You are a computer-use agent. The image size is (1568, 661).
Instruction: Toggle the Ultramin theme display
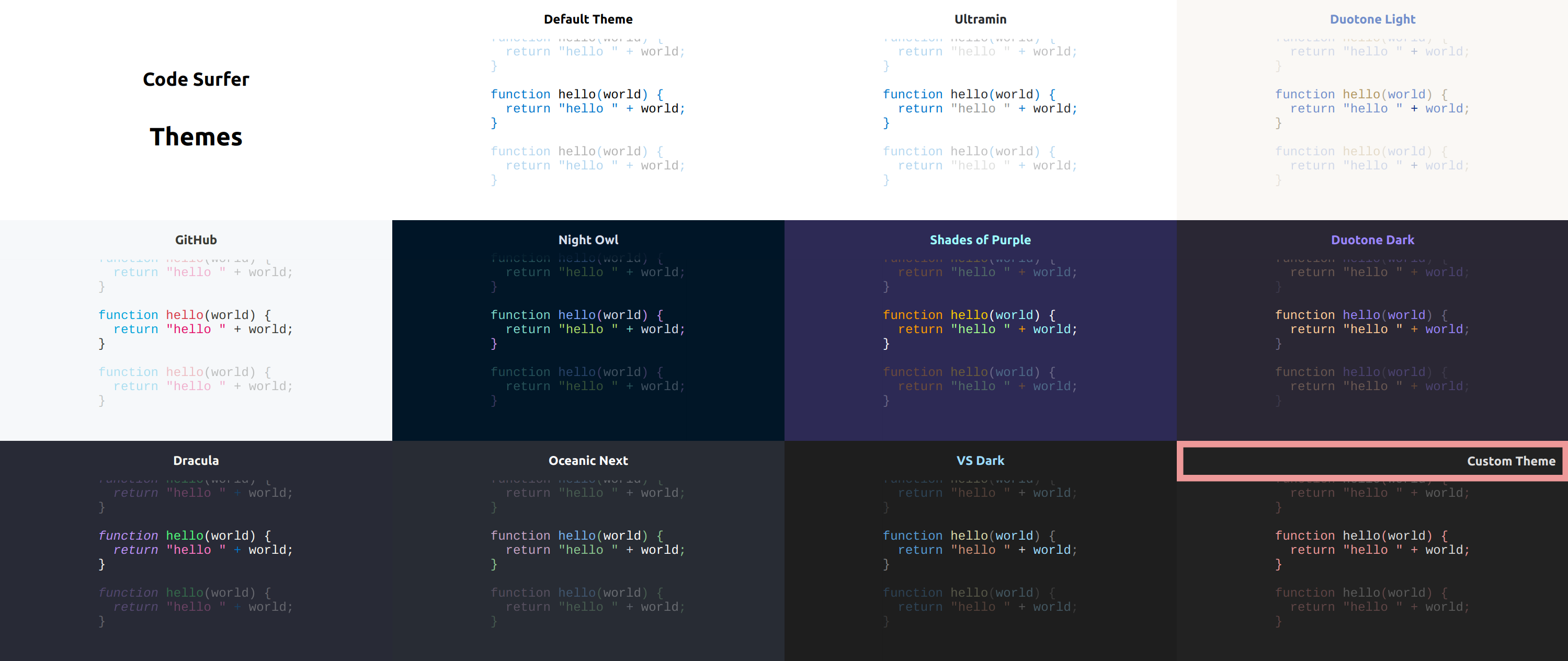(x=980, y=18)
